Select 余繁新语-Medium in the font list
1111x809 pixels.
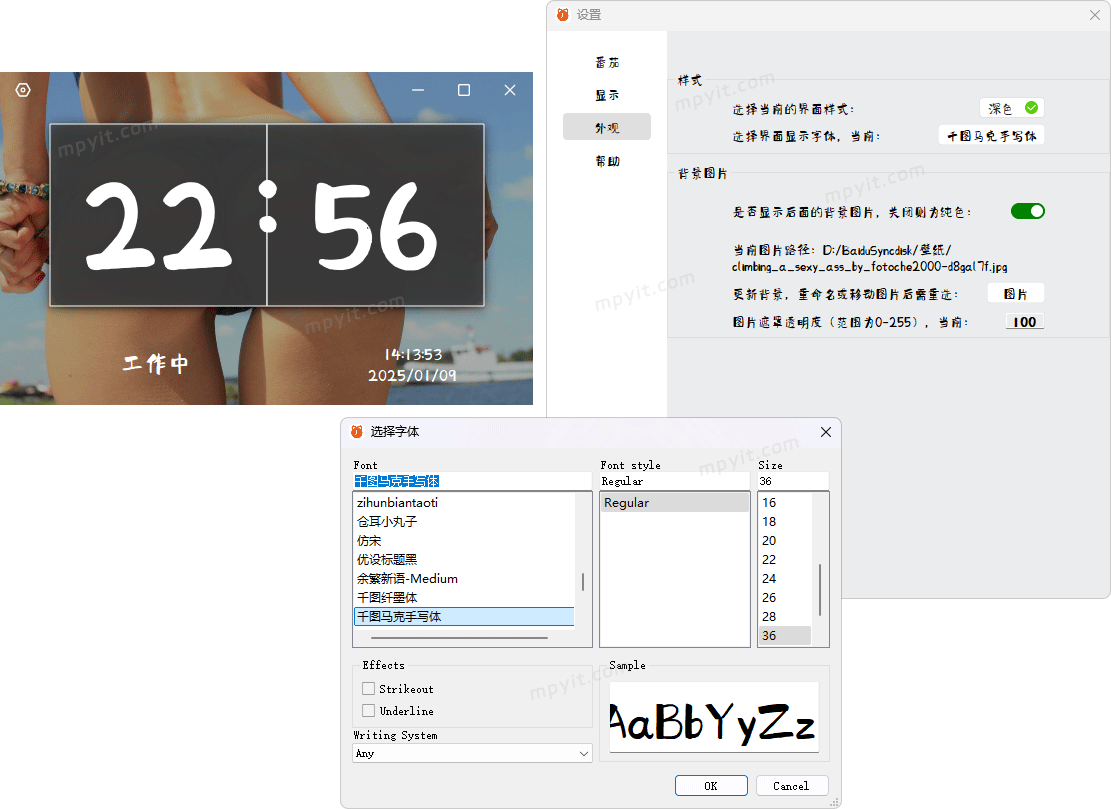pos(464,579)
